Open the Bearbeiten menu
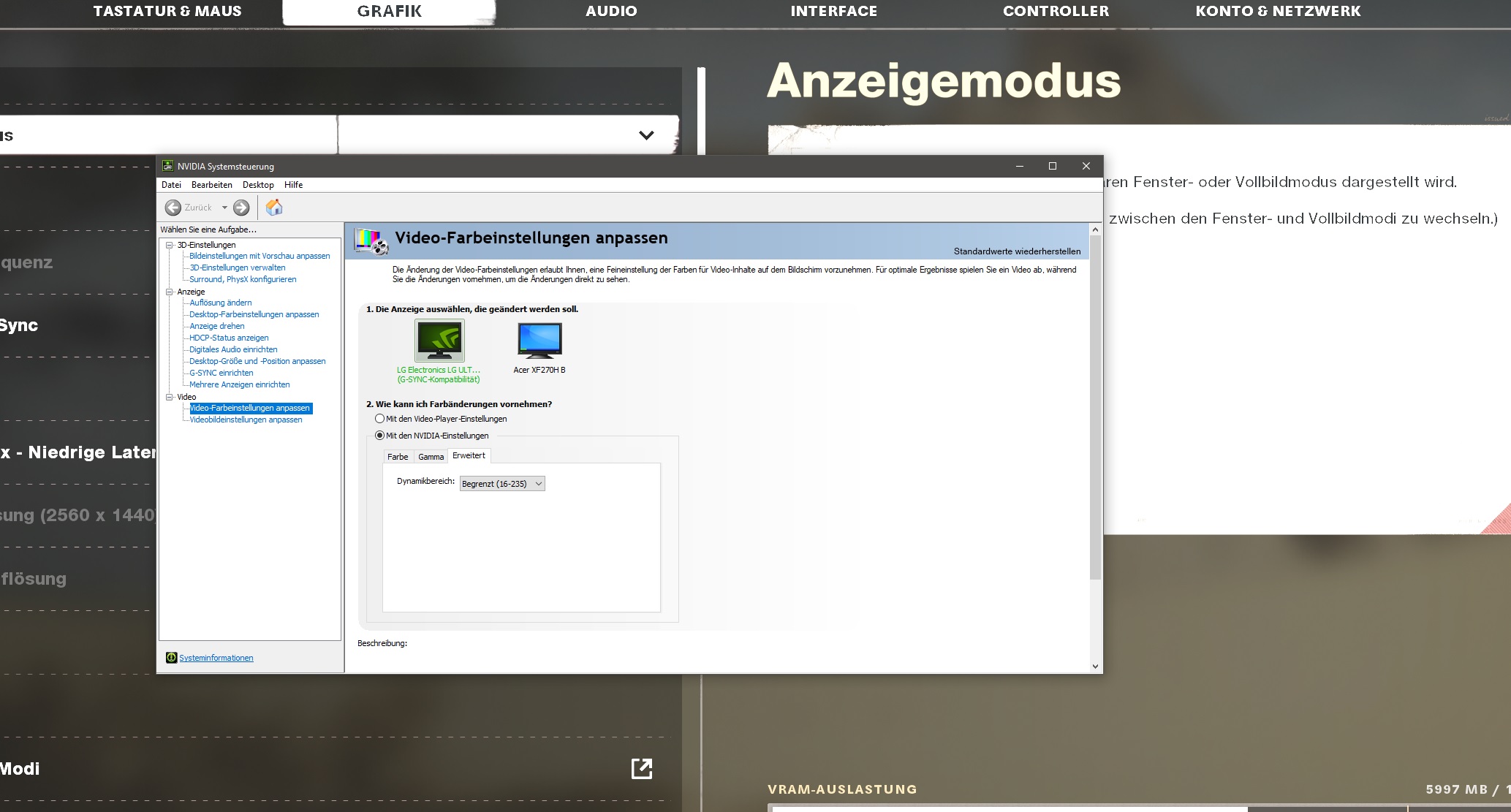Screen dimensions: 1511x812 pyautogui.click(x=211, y=185)
